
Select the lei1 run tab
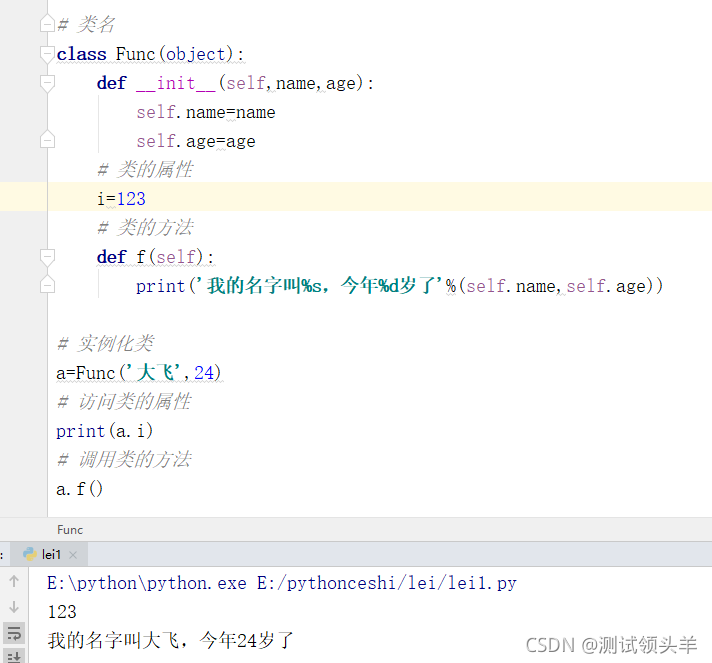51,554
